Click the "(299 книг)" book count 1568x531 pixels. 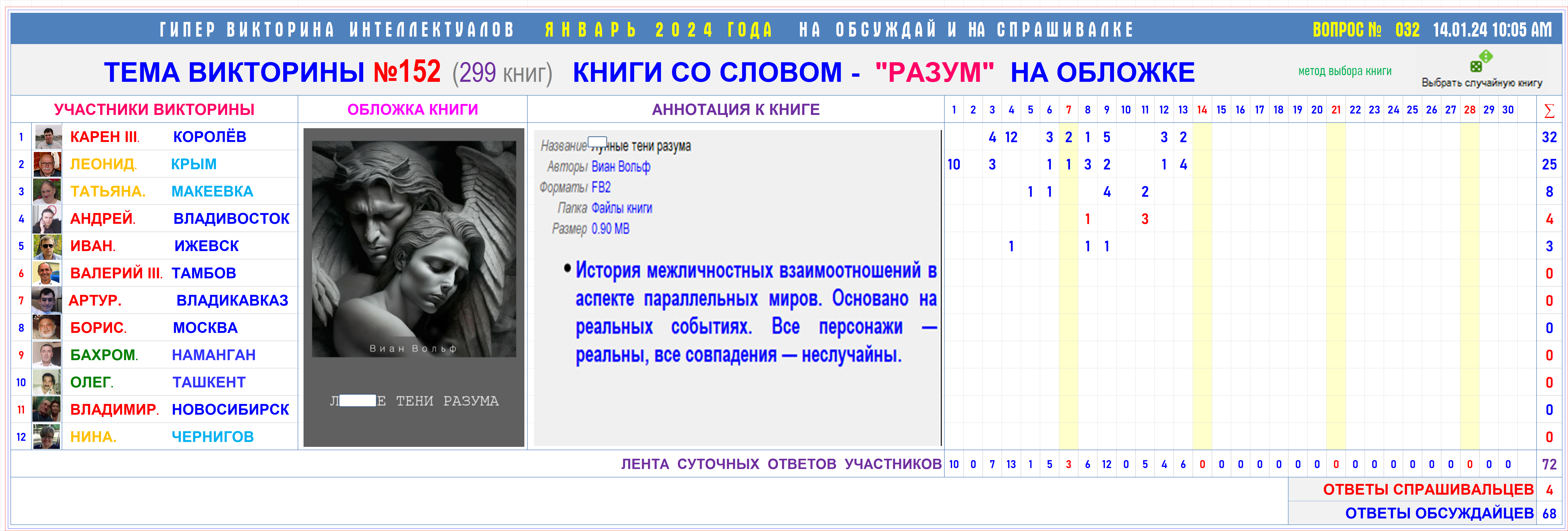[x=502, y=73]
